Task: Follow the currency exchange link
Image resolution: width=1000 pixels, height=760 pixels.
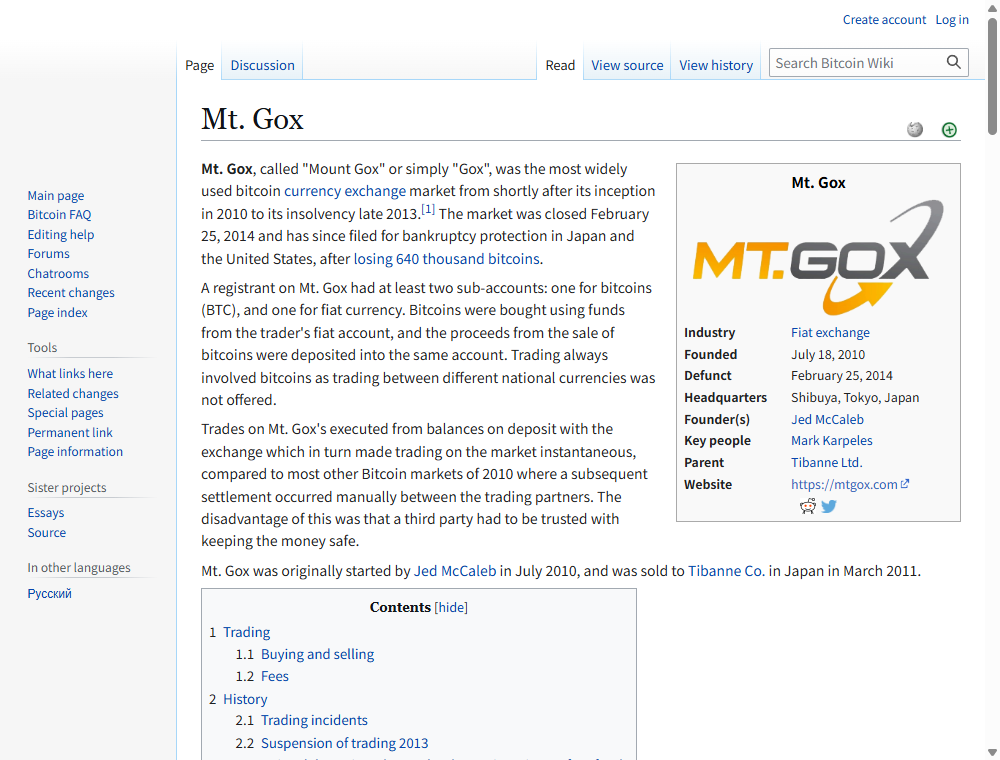Action: 345,191
